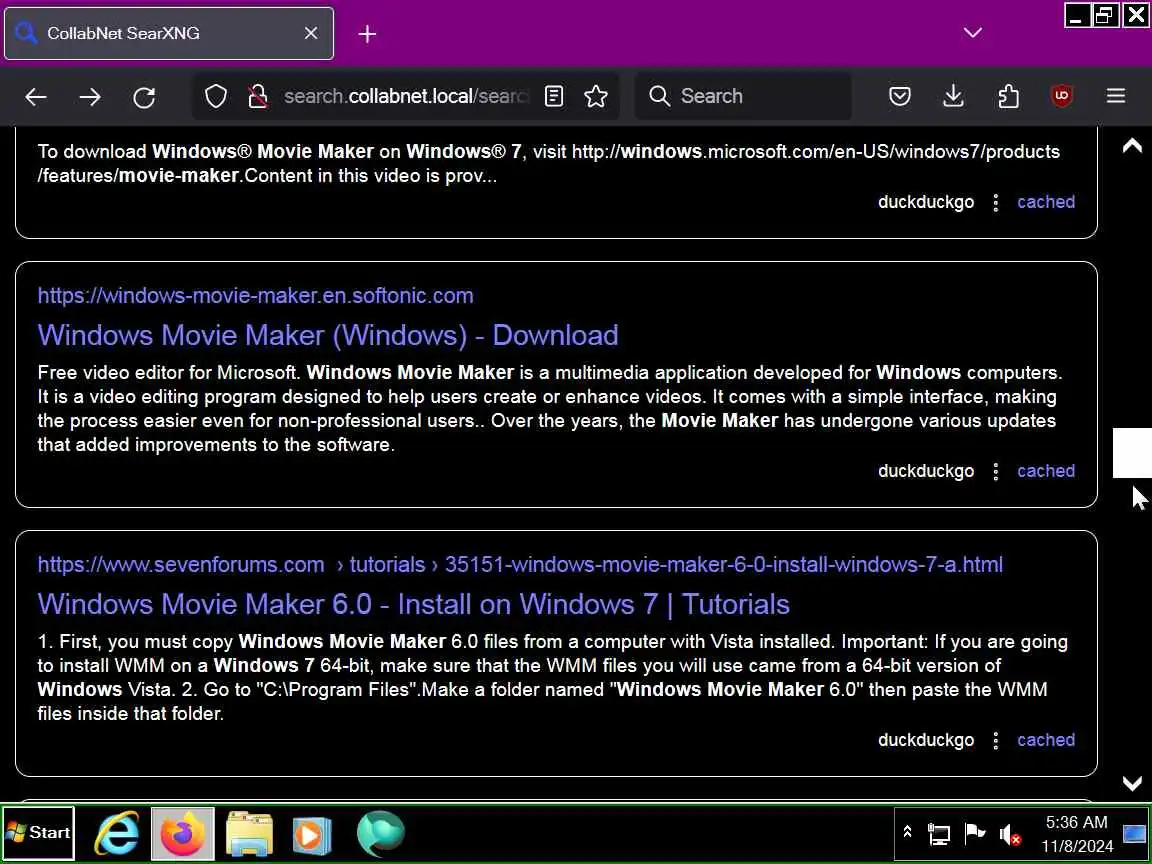This screenshot has height=864, width=1152.
Task: Open cached link for Microsoft video result
Action: [x=1045, y=202]
